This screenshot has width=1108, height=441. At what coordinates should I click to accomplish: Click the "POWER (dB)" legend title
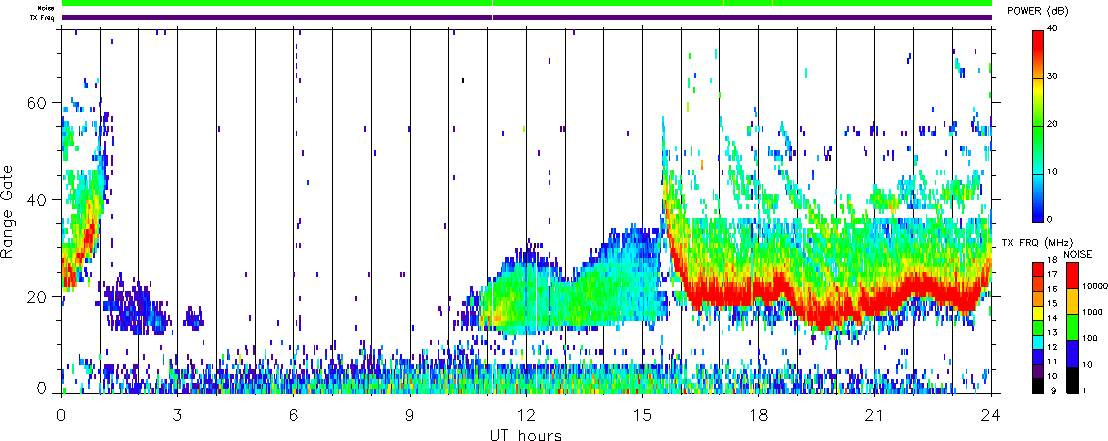(1039, 11)
